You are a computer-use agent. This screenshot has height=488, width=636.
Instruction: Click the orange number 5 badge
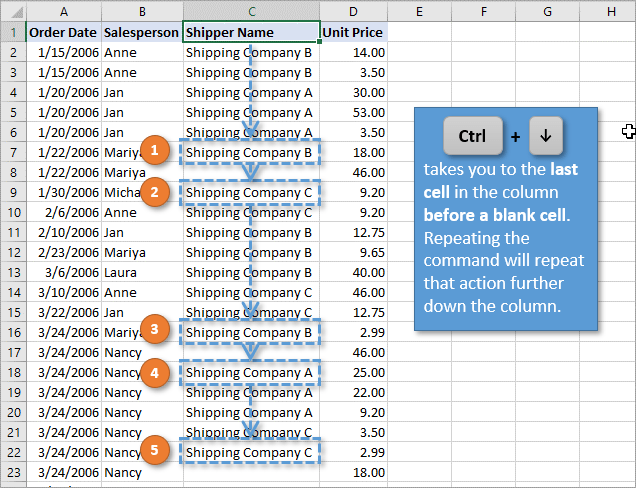[x=153, y=450]
